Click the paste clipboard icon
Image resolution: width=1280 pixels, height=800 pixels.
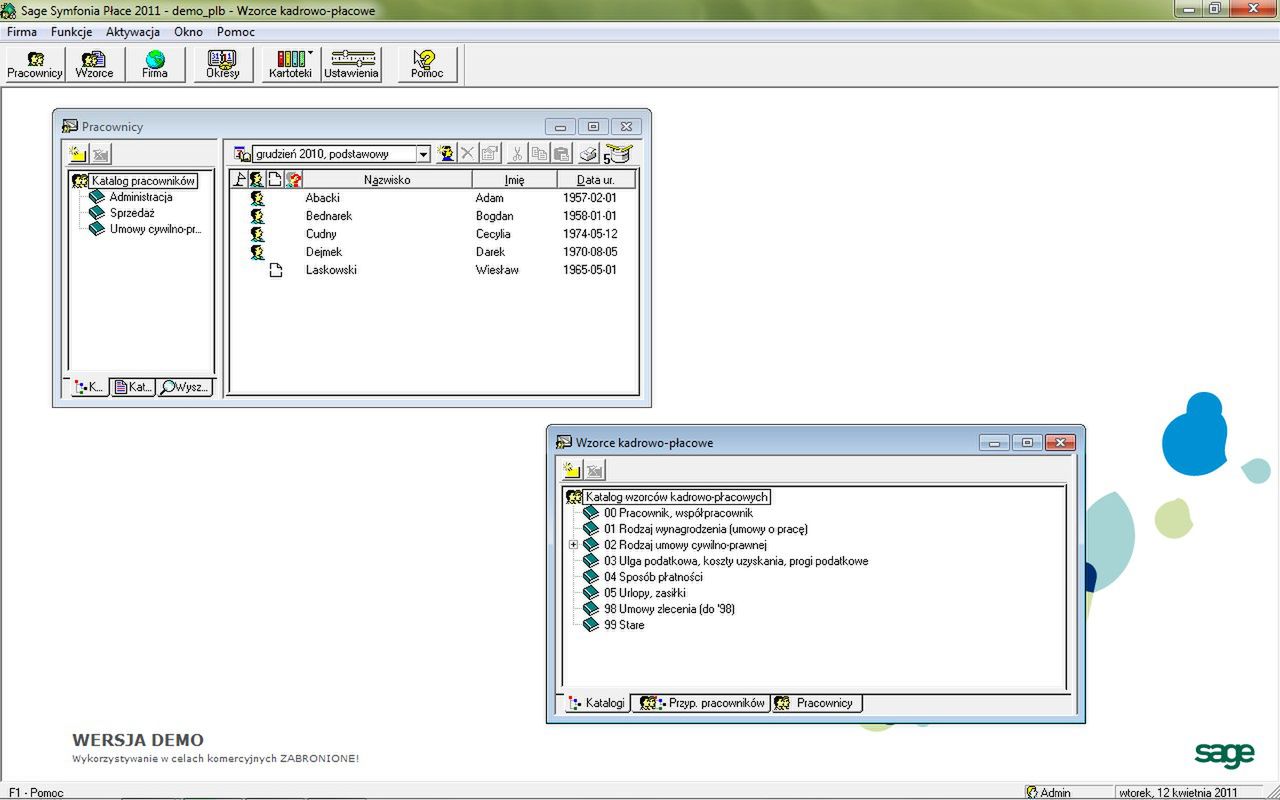[x=561, y=154]
